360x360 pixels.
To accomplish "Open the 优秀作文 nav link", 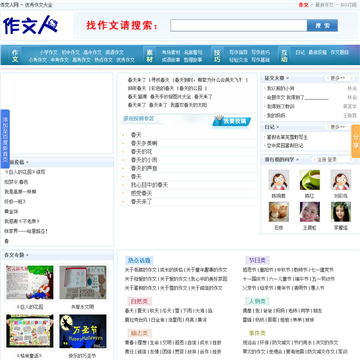I will coord(125,60).
